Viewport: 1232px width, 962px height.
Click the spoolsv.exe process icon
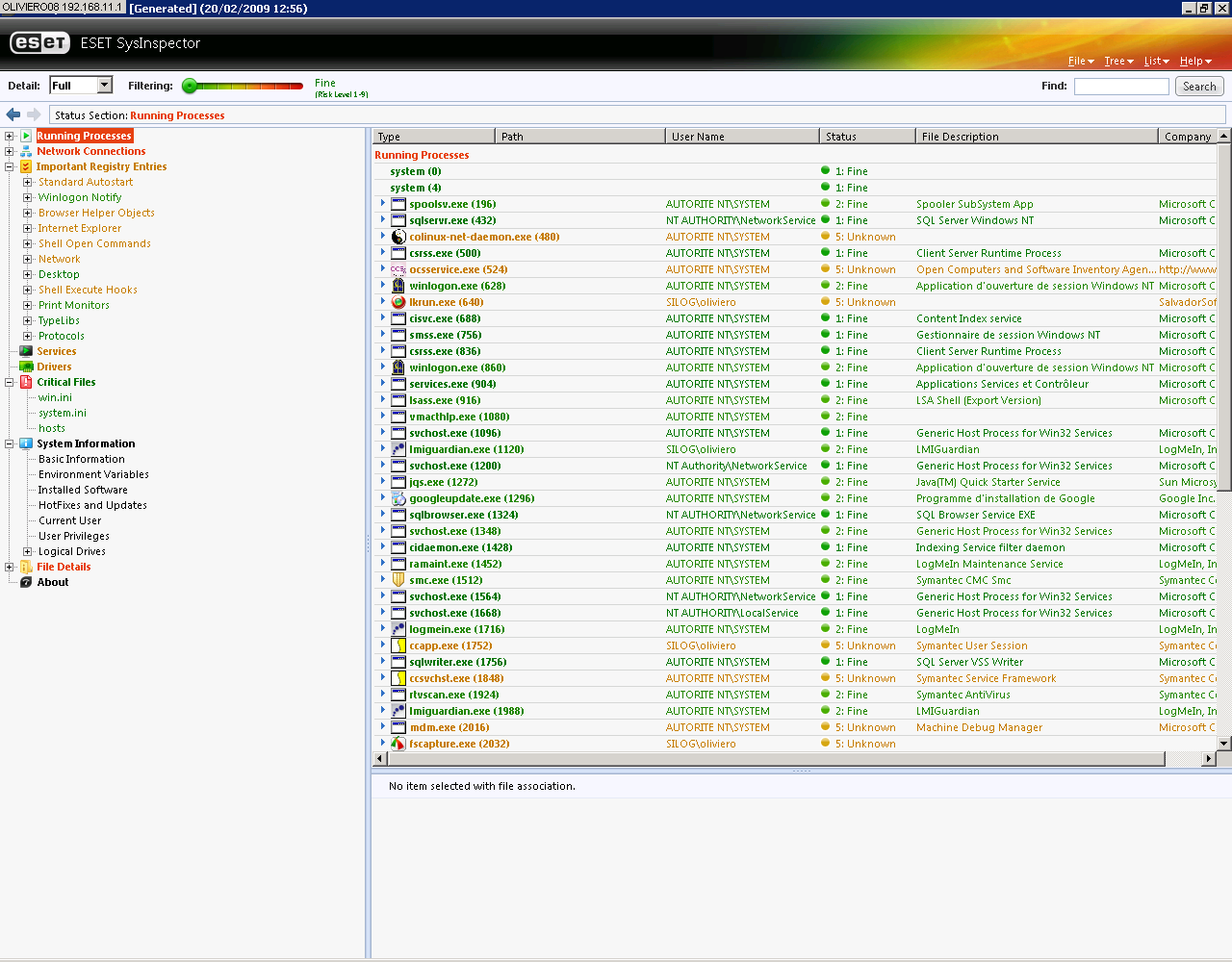tap(398, 204)
